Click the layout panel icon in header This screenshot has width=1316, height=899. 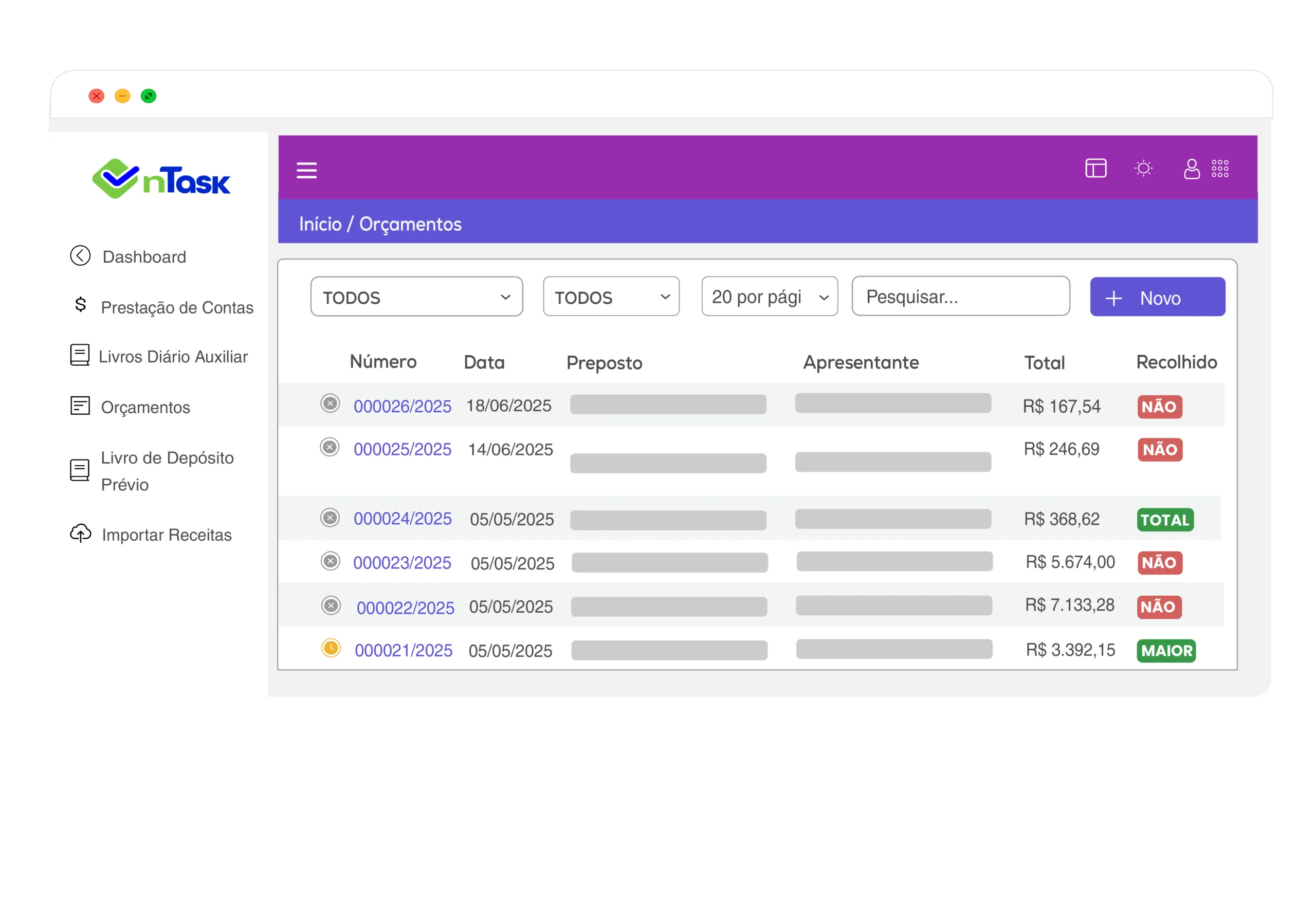[x=1095, y=168]
